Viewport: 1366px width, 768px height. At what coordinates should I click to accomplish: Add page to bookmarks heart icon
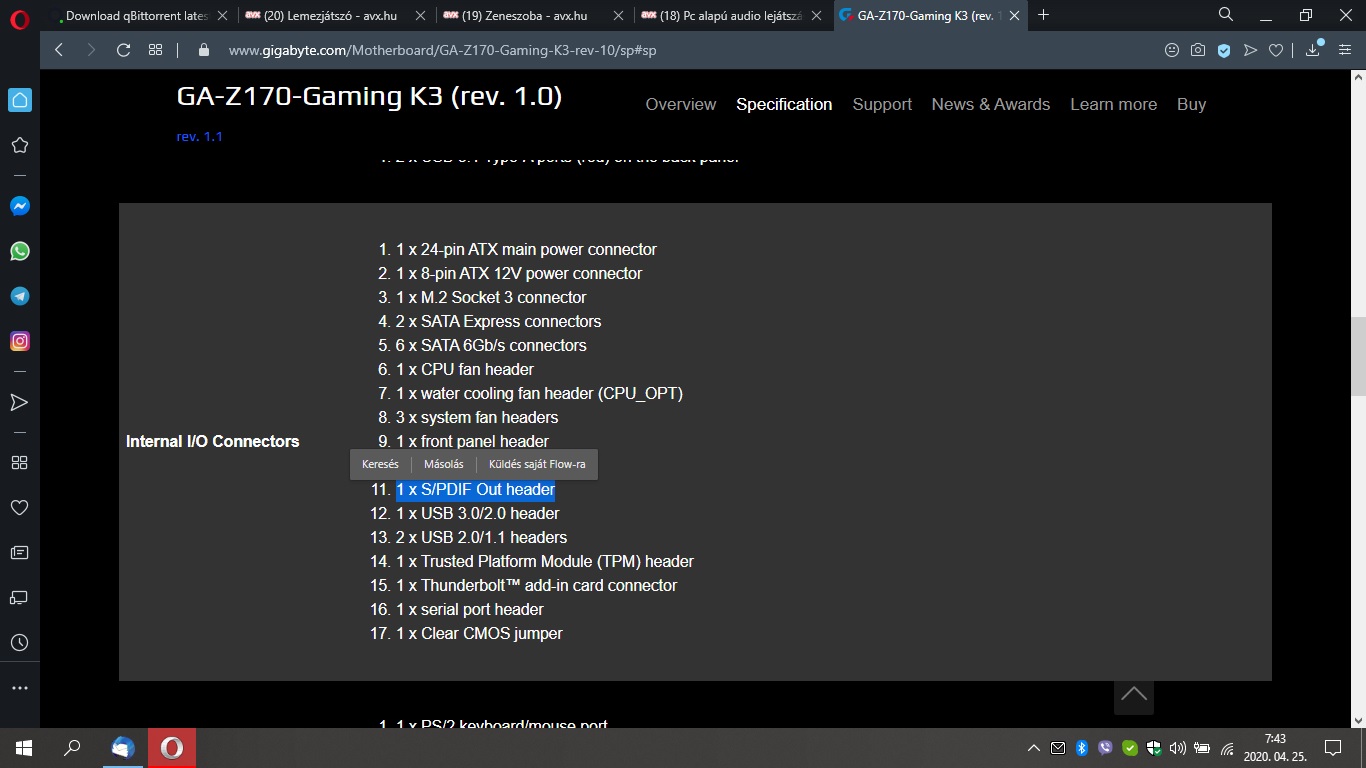click(x=1276, y=50)
